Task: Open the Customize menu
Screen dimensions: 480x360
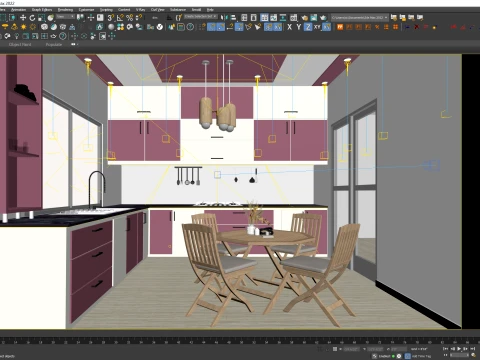Action: [86, 10]
